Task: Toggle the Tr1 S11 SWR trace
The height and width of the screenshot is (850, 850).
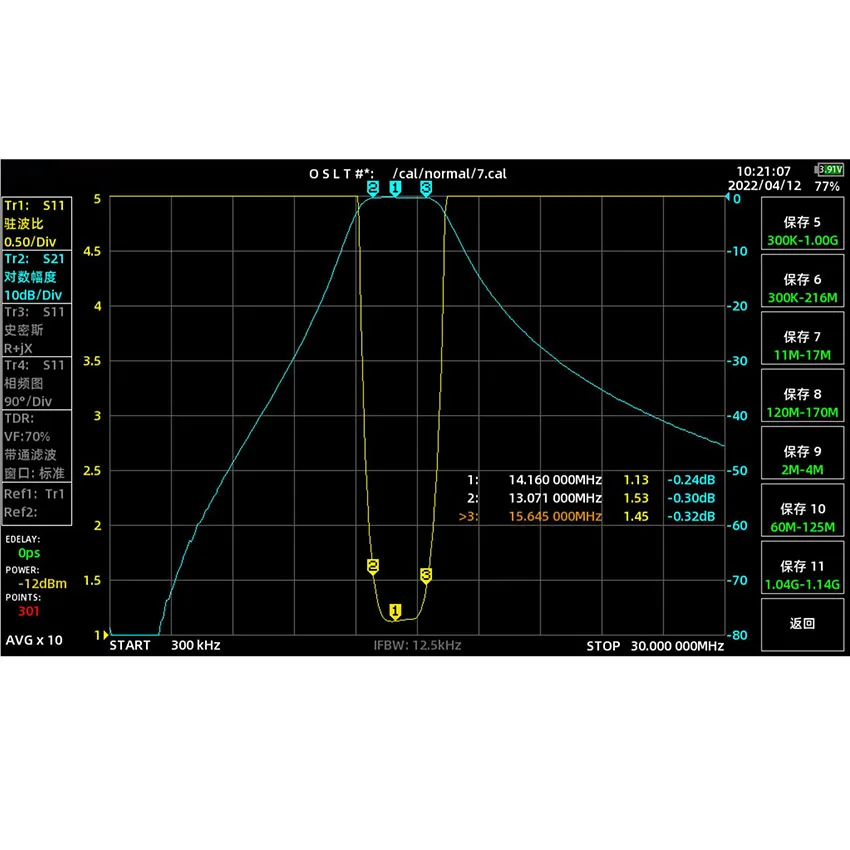Action: tap(33, 222)
